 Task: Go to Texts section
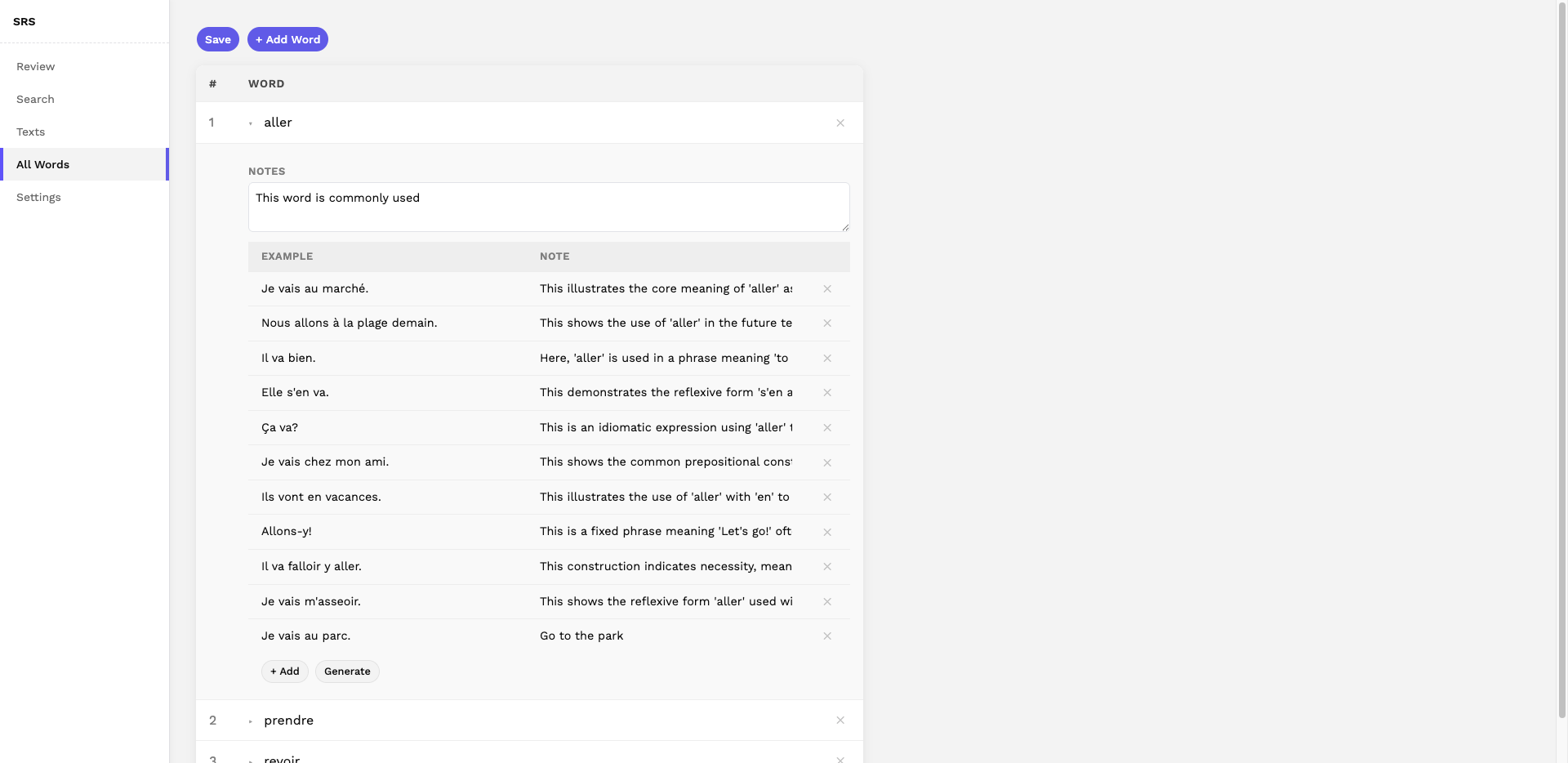(x=85, y=132)
